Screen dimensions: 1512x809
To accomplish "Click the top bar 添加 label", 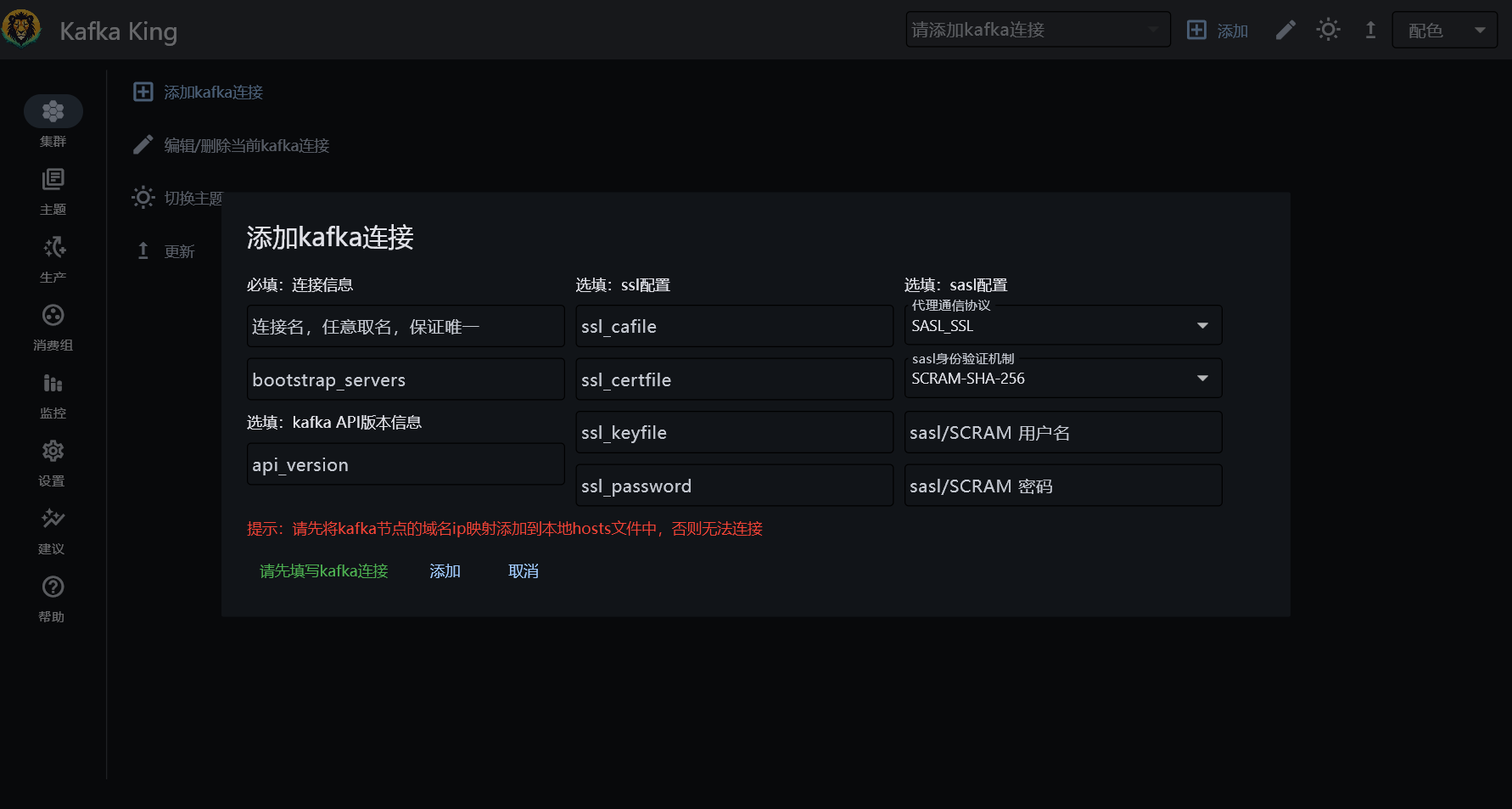I will pyautogui.click(x=1233, y=31).
